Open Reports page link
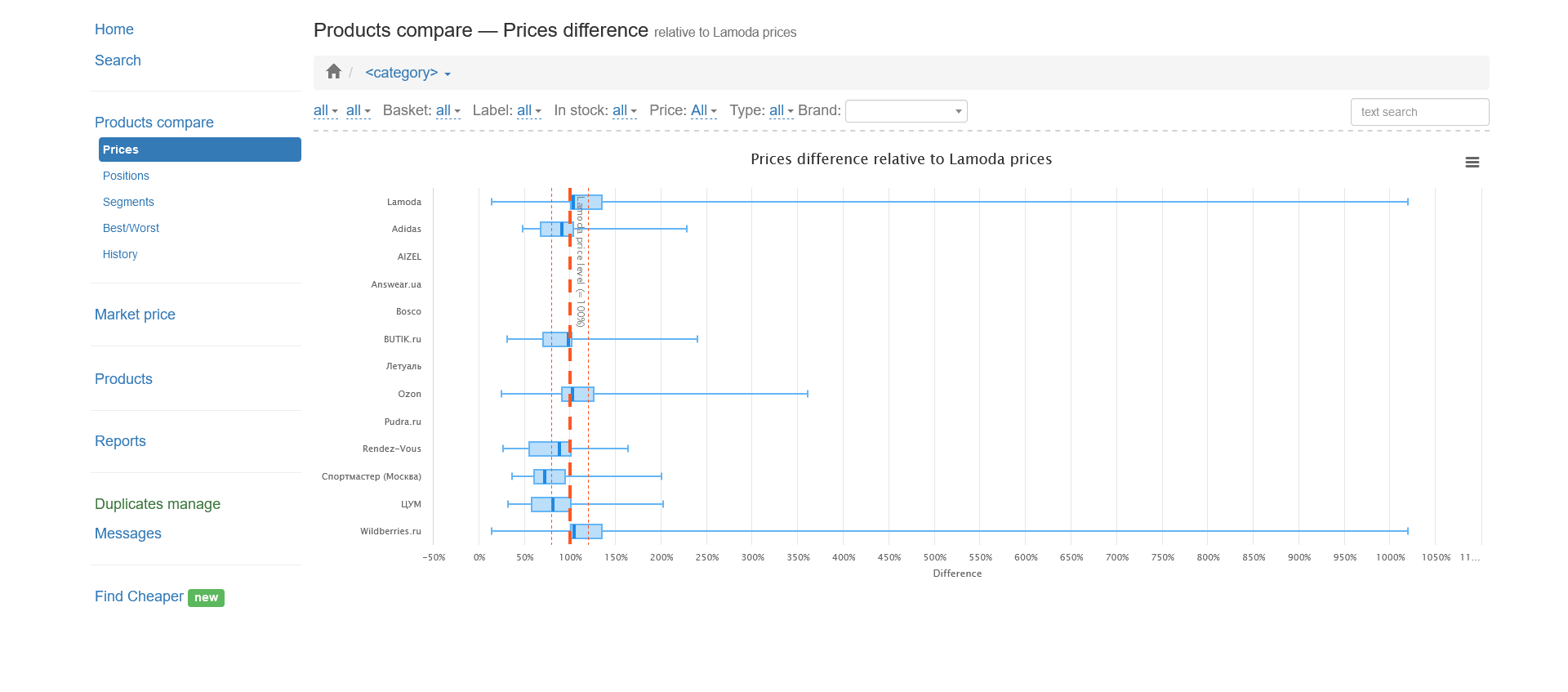 tap(120, 441)
